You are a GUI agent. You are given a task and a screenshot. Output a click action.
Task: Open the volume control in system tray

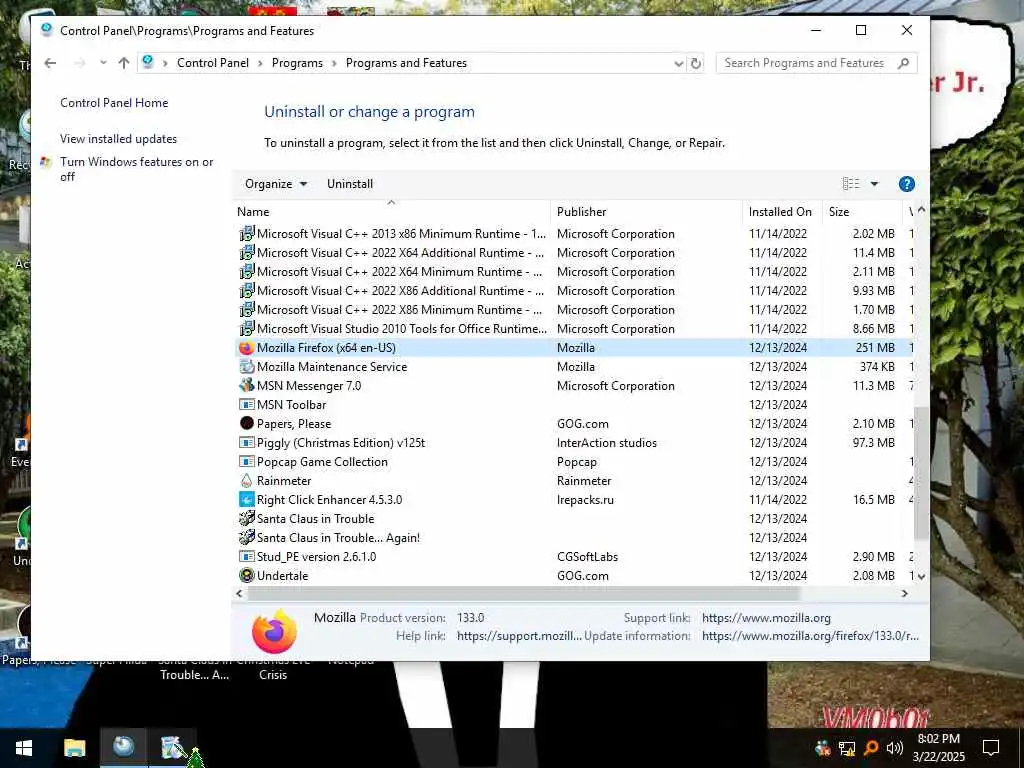[895, 748]
